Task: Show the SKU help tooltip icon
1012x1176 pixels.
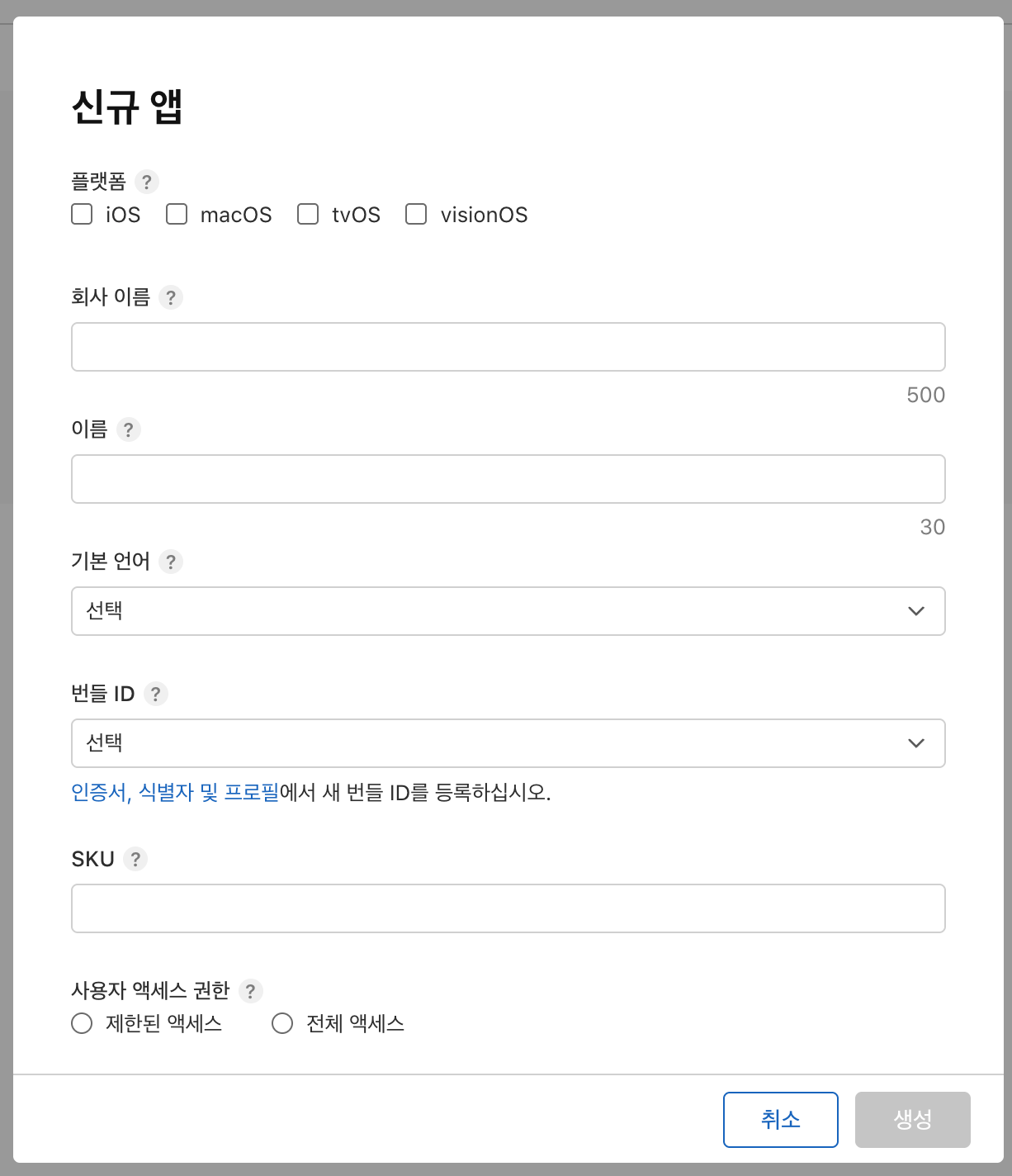Action: pyautogui.click(x=135, y=859)
